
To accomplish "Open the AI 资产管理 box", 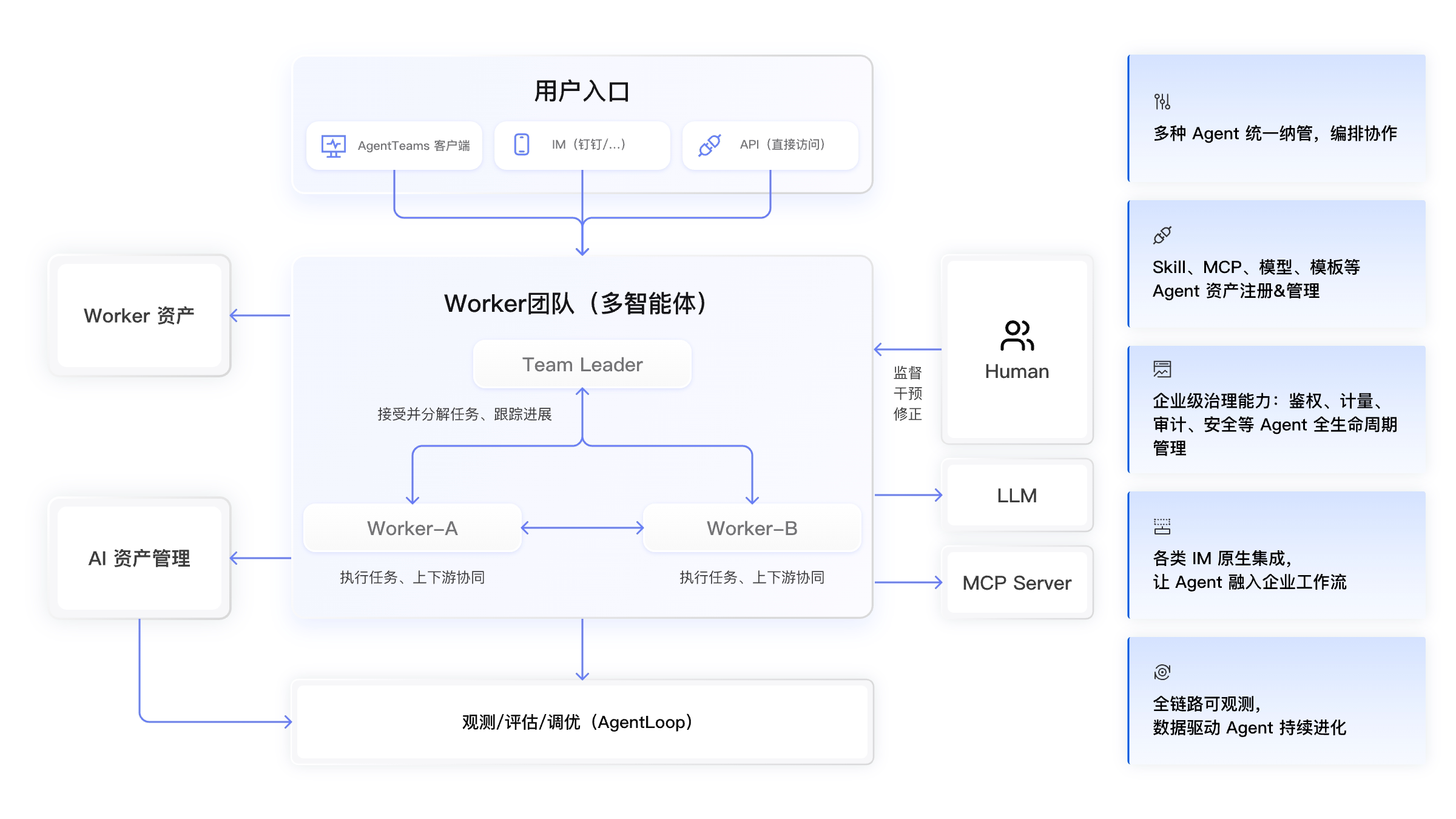I will tap(140, 558).
